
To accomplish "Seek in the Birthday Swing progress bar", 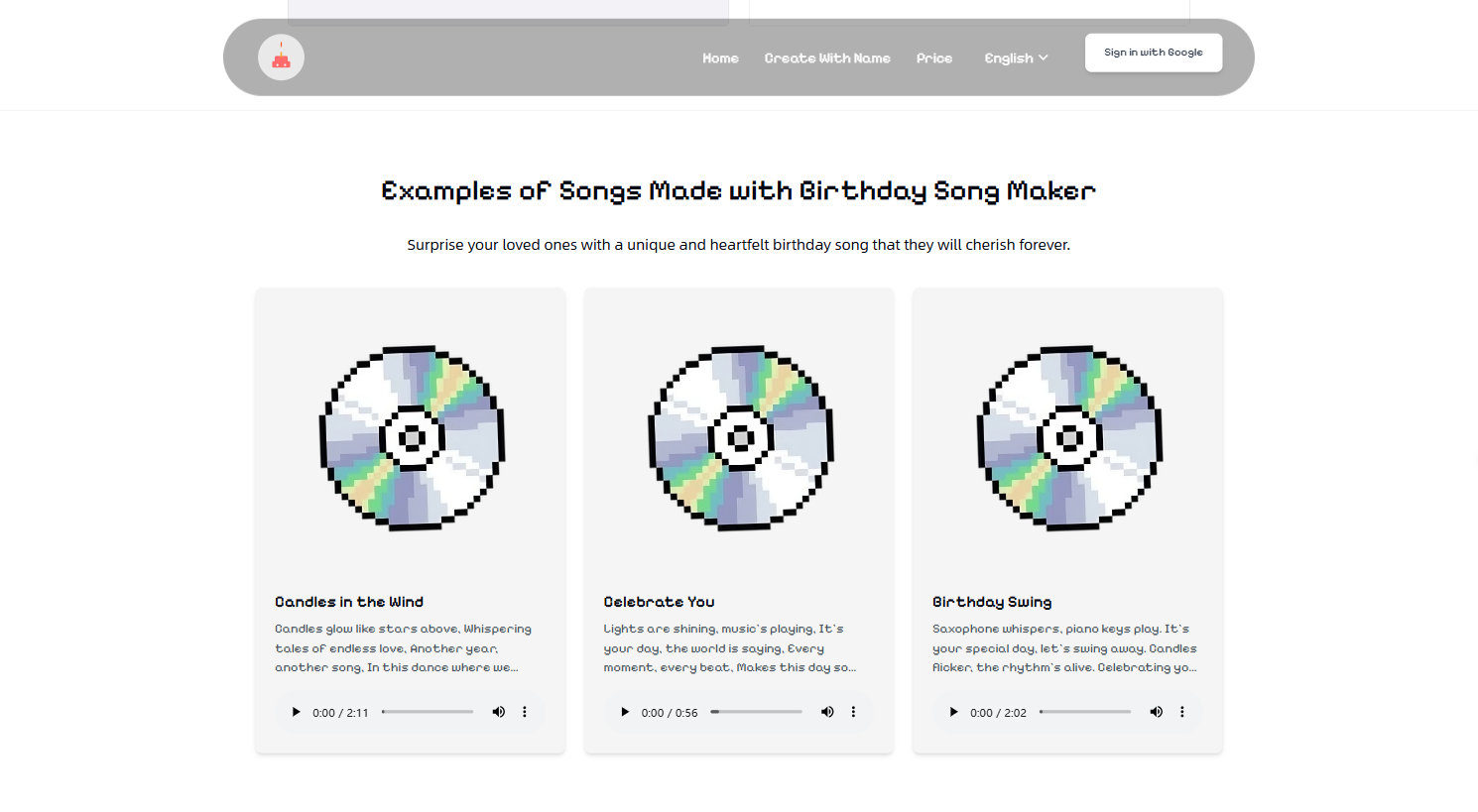I will [x=1085, y=712].
